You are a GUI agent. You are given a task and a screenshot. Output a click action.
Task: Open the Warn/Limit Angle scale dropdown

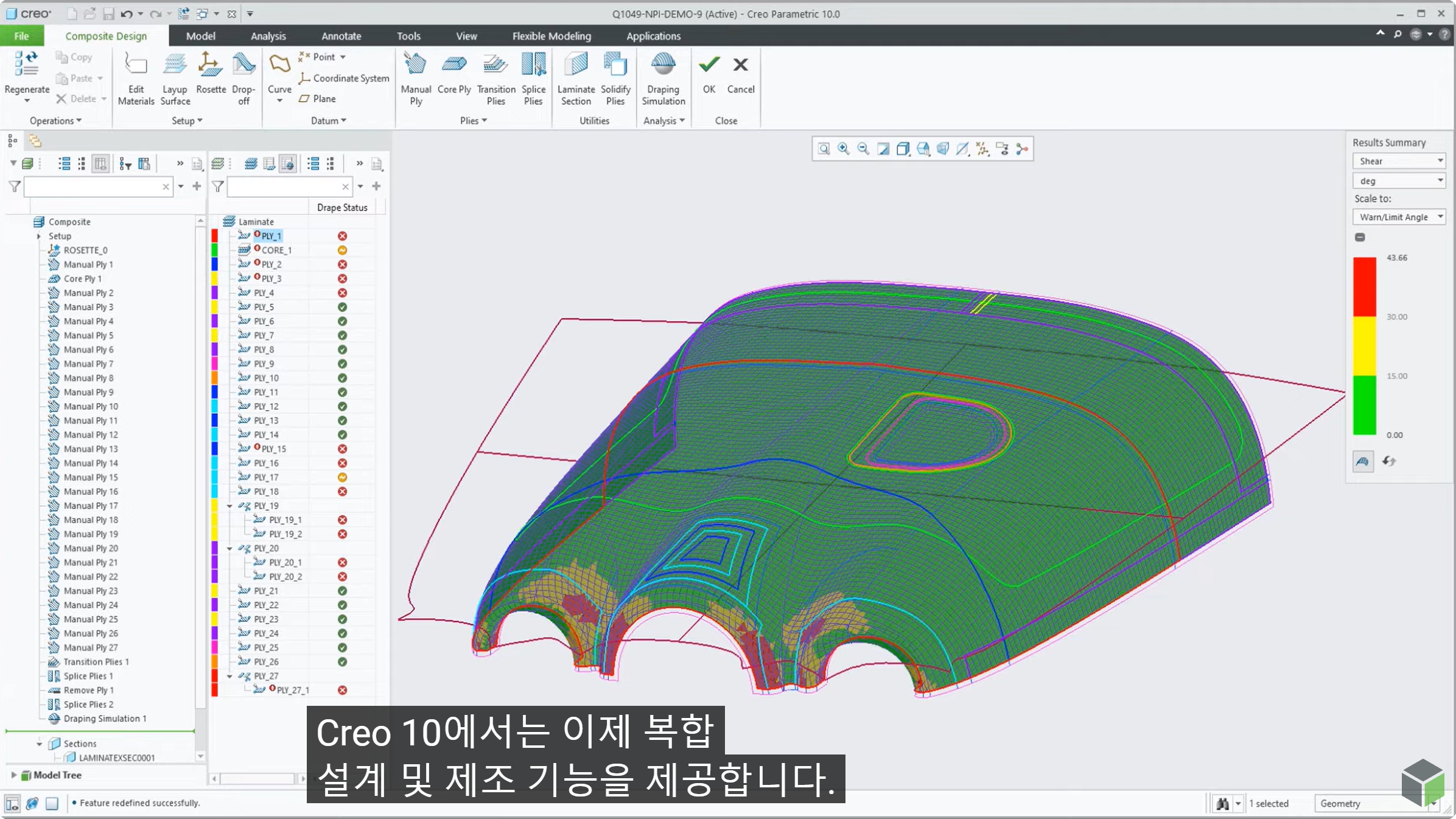coord(1399,217)
